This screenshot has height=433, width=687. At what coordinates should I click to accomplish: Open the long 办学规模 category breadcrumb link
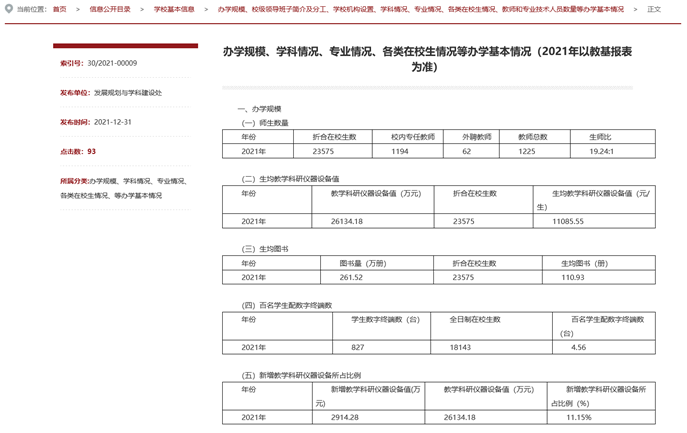click(420, 9)
